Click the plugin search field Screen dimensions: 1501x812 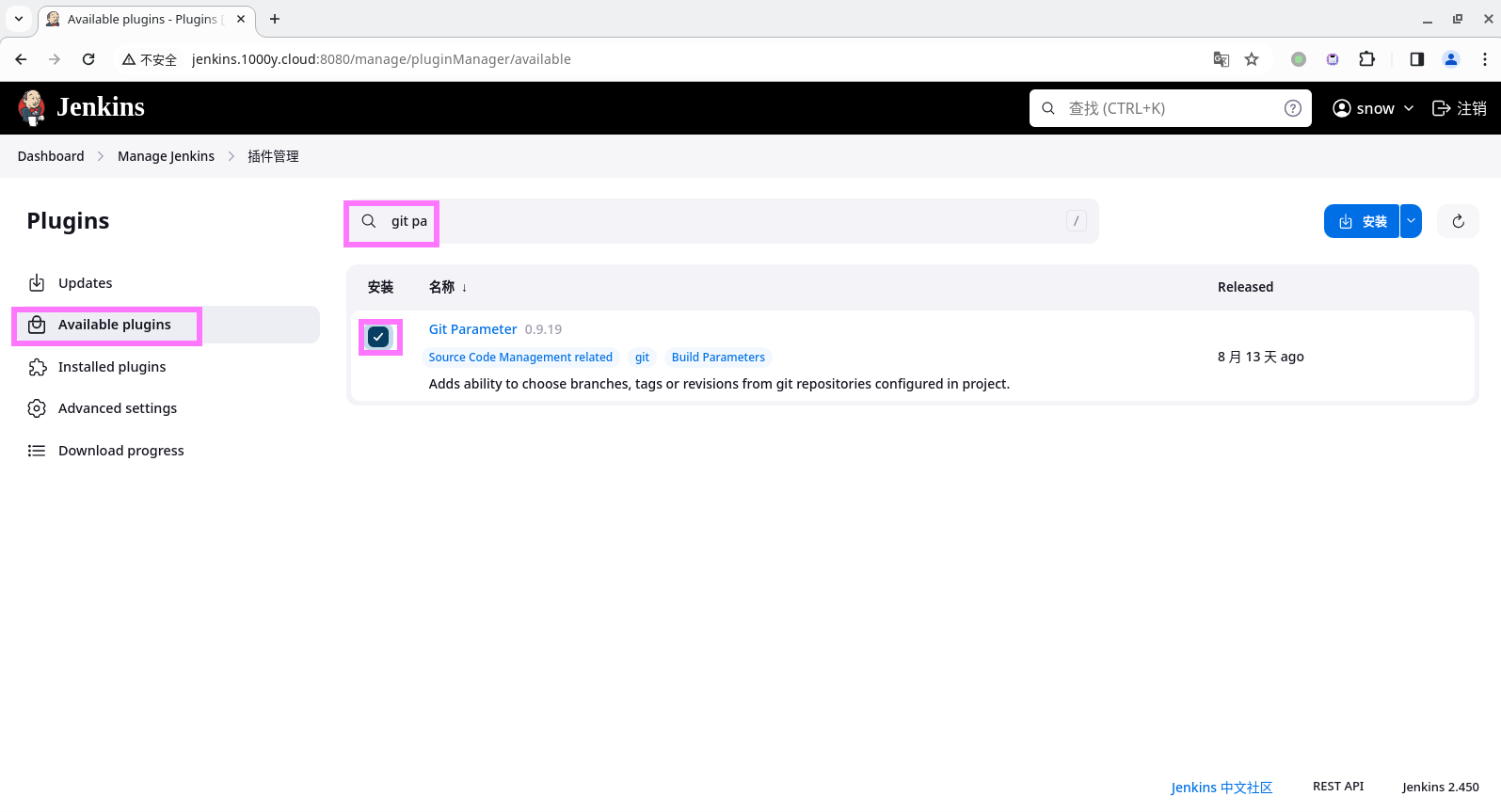pos(722,221)
